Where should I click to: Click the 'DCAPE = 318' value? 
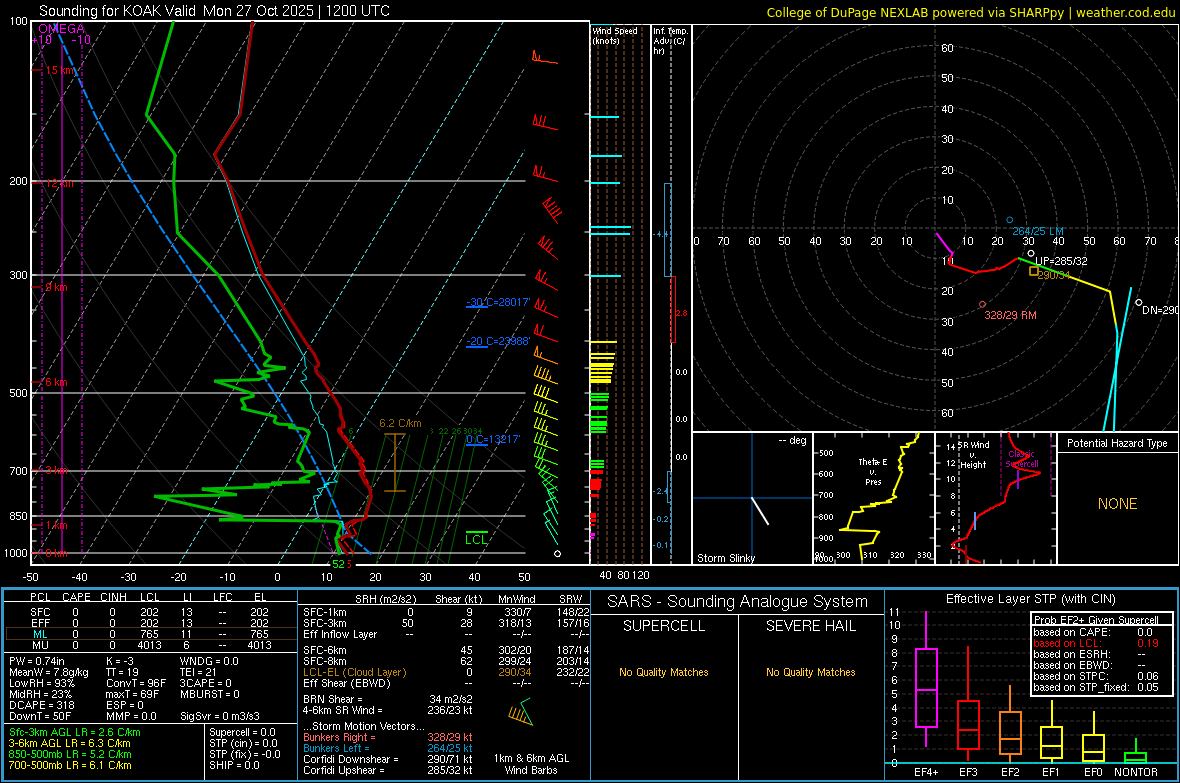[x=41, y=705]
